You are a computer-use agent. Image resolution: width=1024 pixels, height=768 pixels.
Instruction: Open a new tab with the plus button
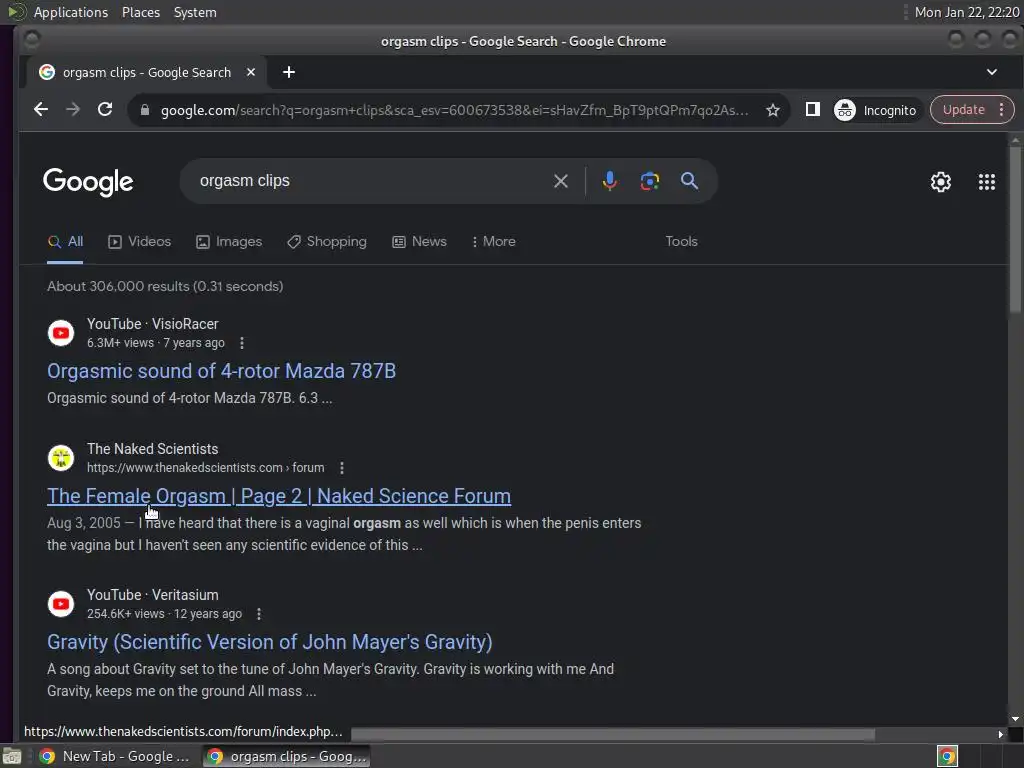pyautogui.click(x=289, y=72)
